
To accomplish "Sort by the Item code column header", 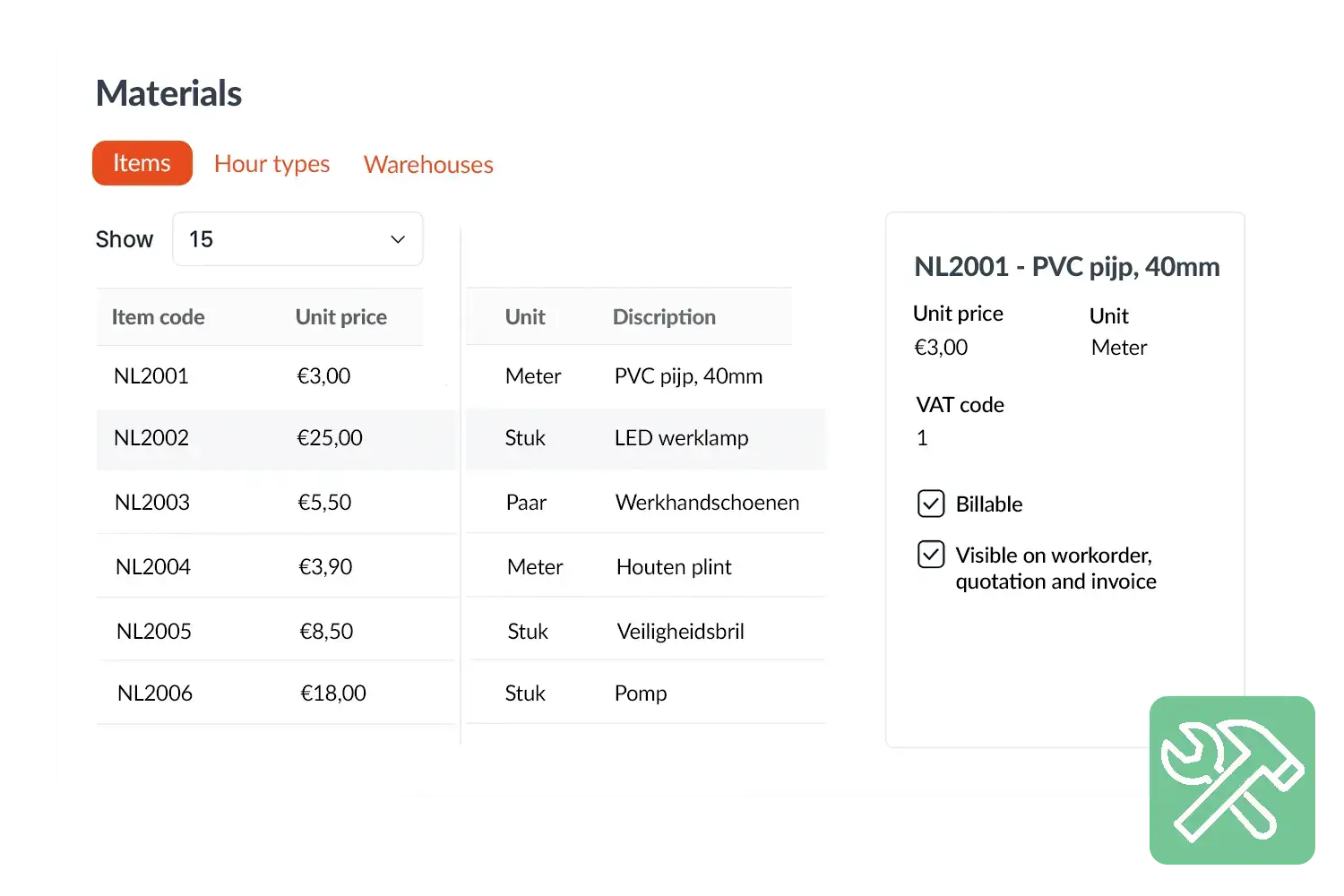I will (x=158, y=317).
